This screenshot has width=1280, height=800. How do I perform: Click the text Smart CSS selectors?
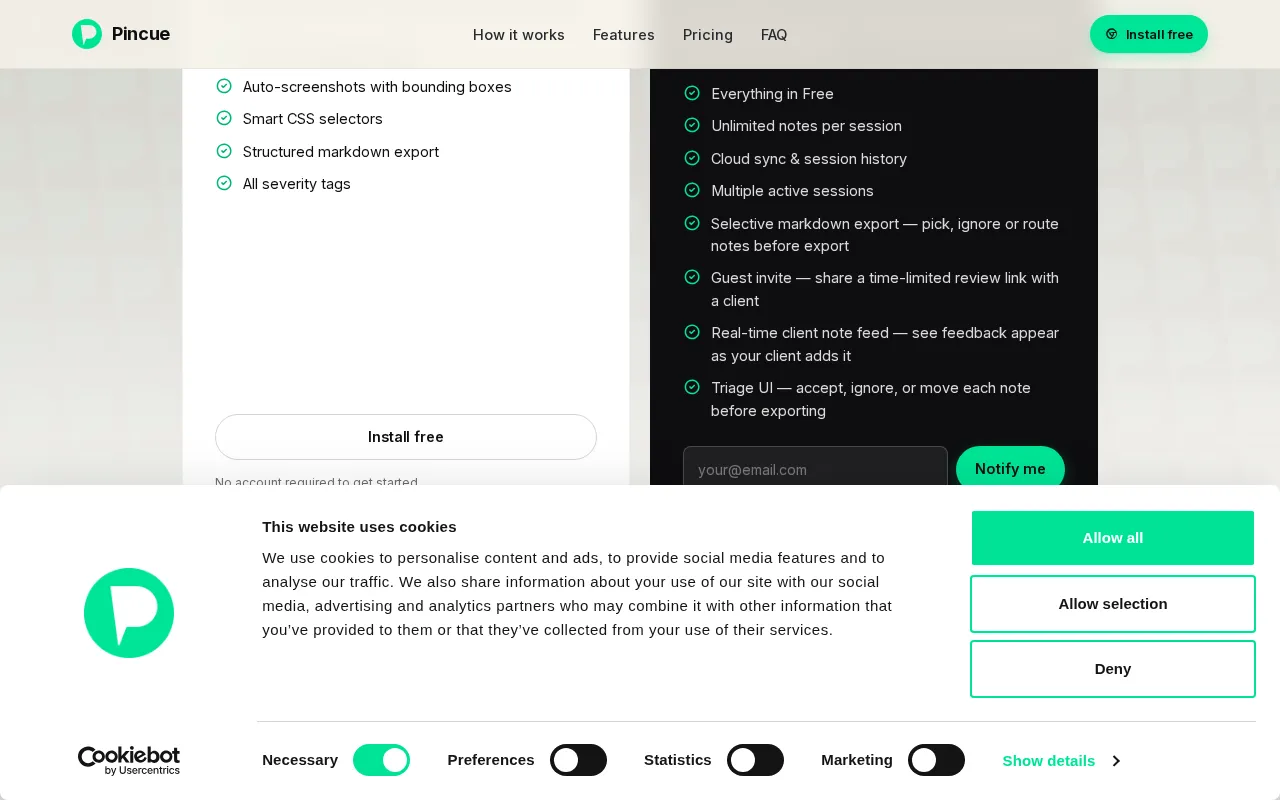tap(313, 119)
